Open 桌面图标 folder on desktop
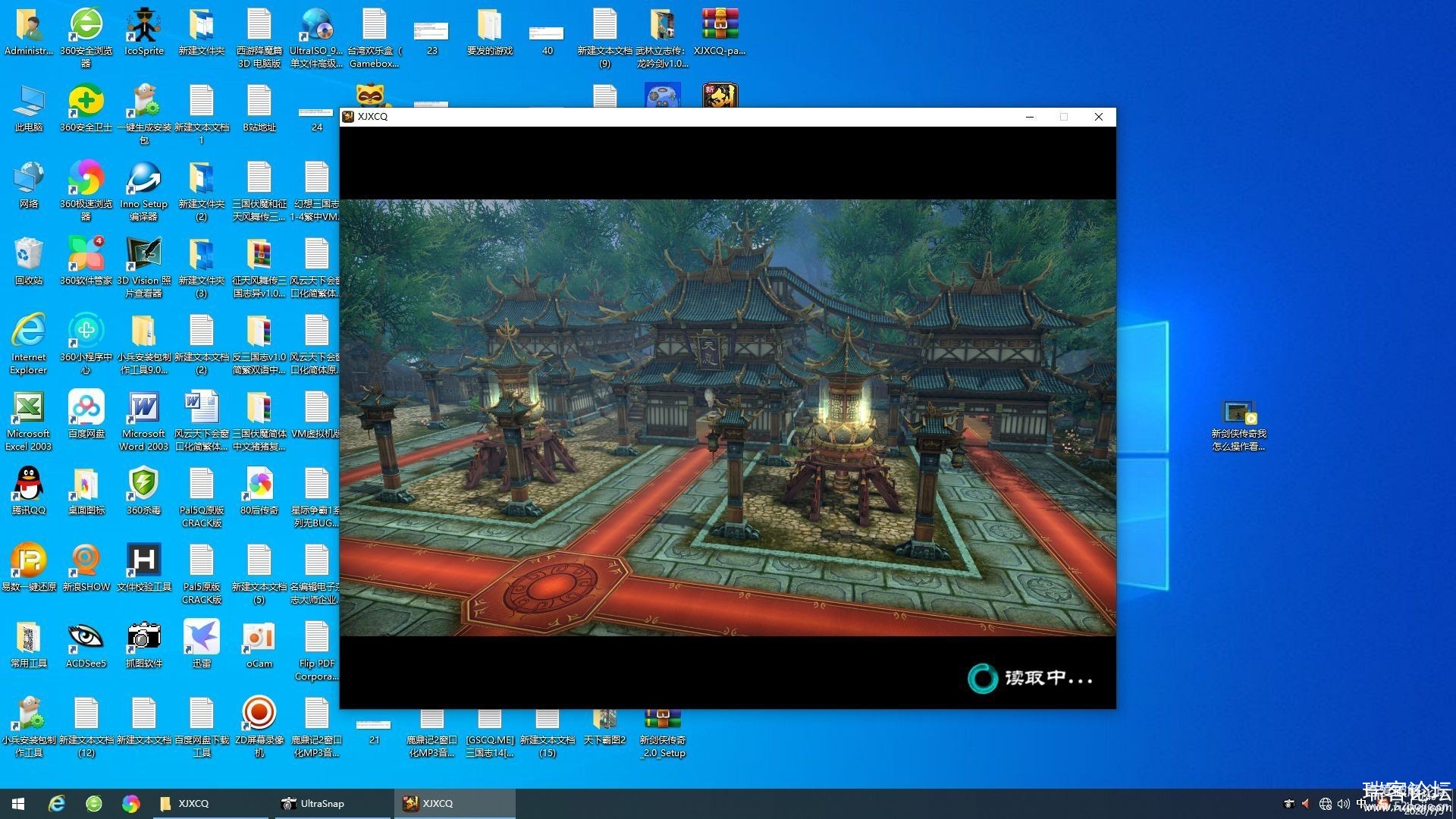The image size is (1456, 819). tap(86, 491)
